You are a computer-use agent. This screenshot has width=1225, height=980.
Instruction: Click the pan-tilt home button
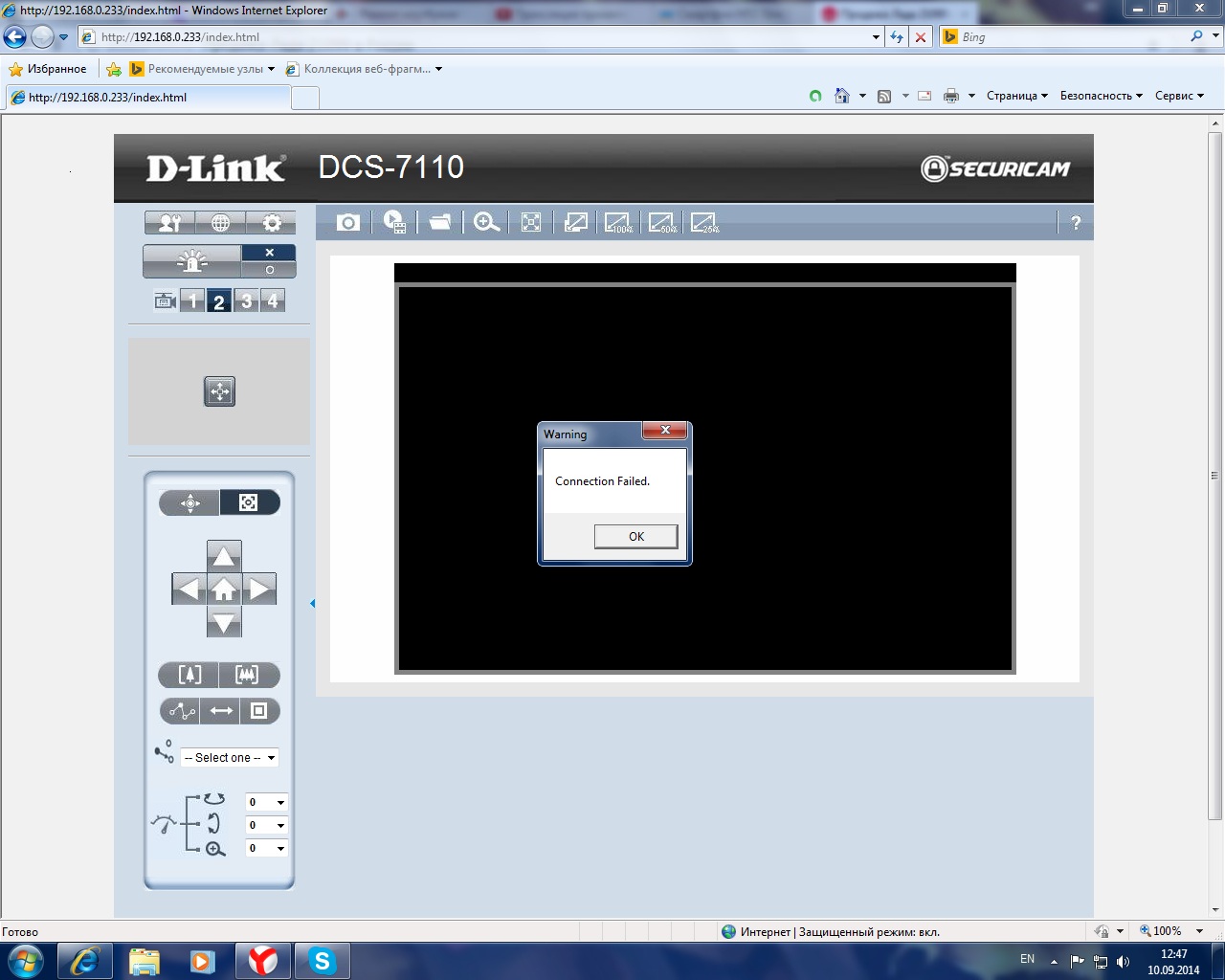[x=224, y=590]
